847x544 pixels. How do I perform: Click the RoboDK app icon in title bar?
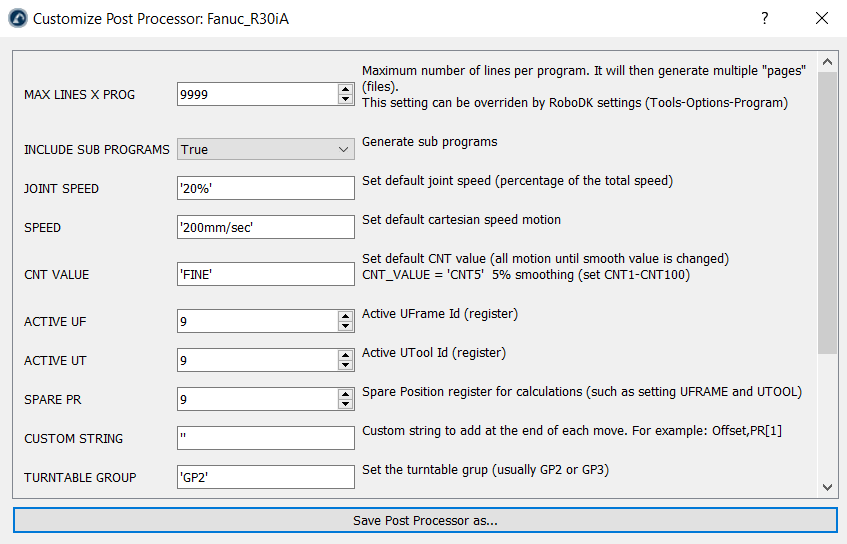click(x=16, y=18)
